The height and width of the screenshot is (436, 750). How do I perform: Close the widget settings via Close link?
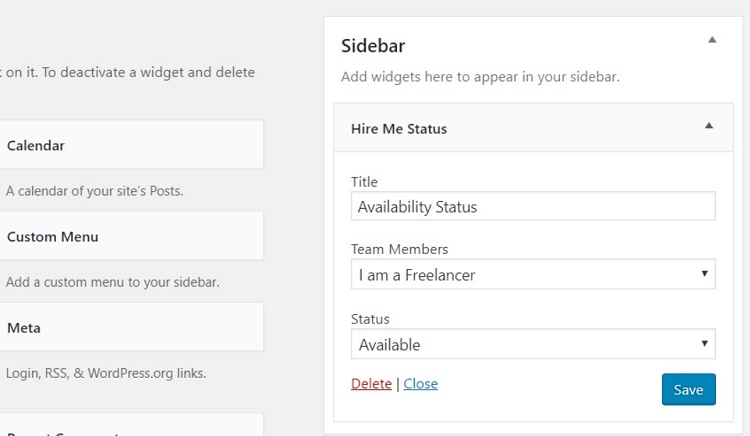420,384
